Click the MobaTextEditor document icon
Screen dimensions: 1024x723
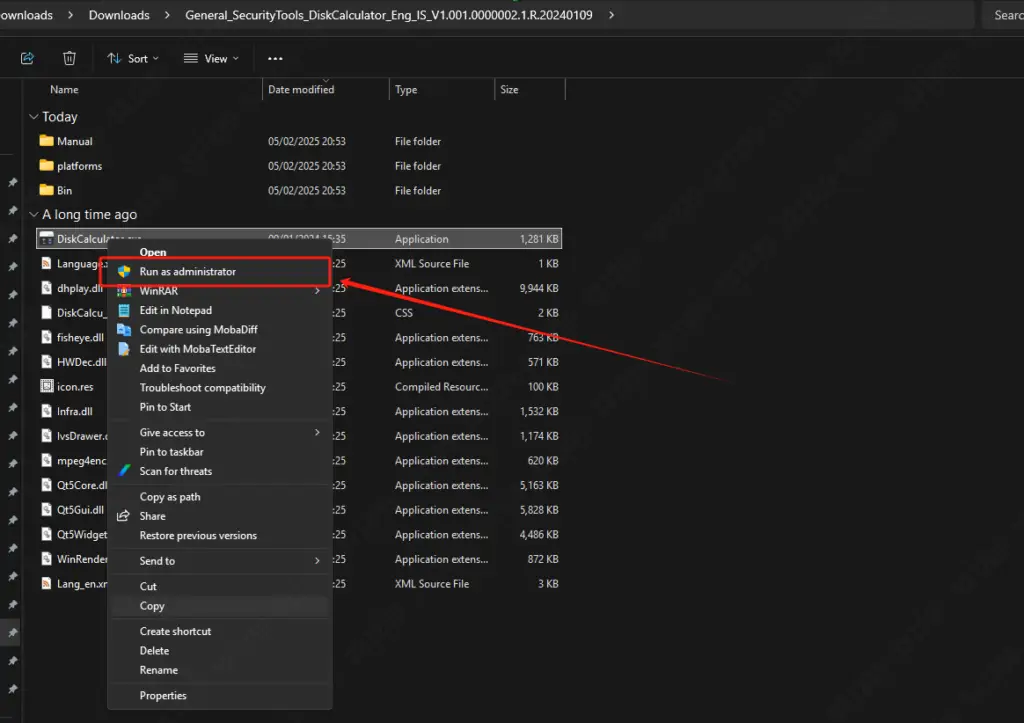[x=122, y=348]
